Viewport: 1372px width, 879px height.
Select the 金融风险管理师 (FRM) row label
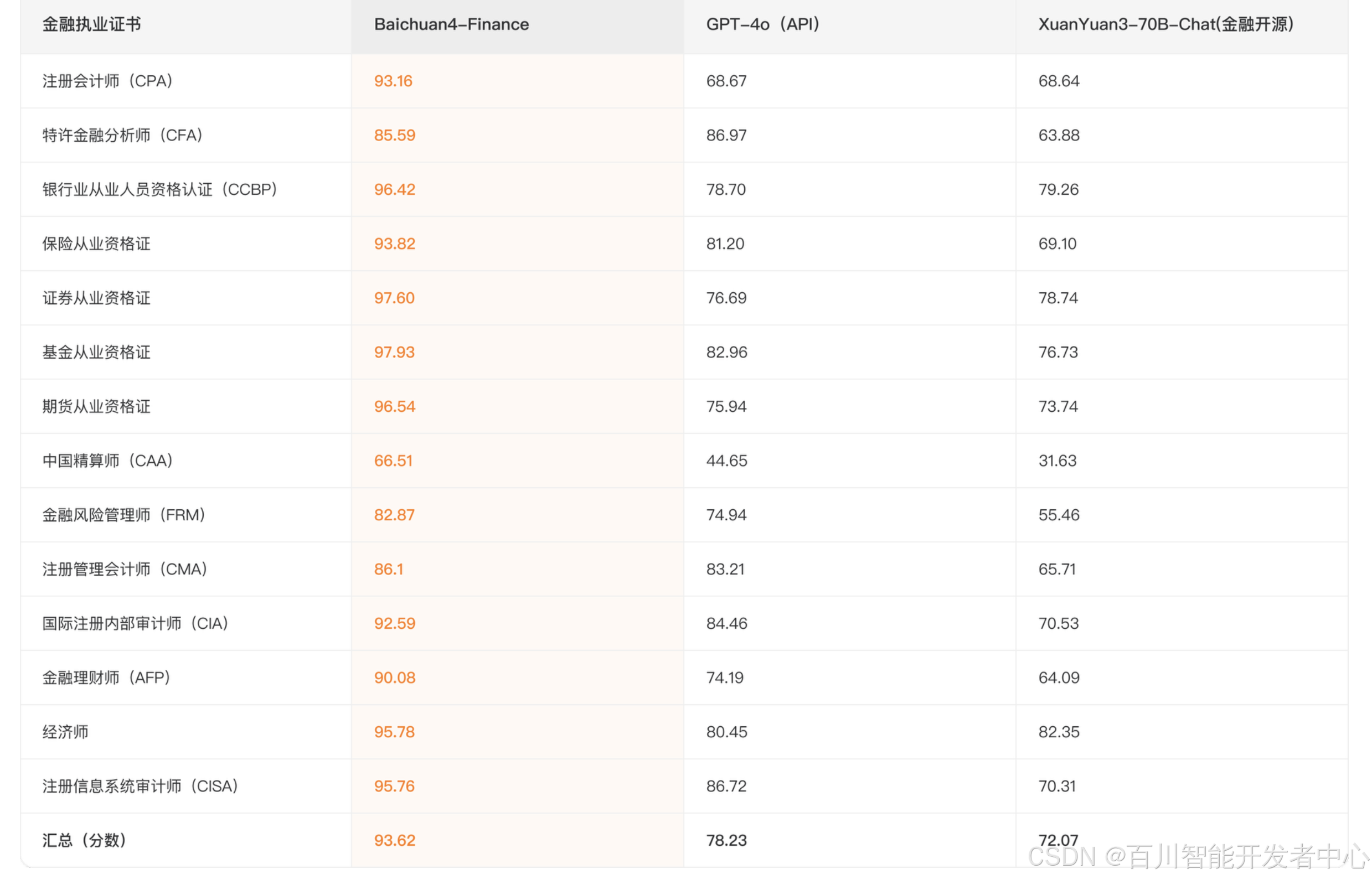coord(124,515)
